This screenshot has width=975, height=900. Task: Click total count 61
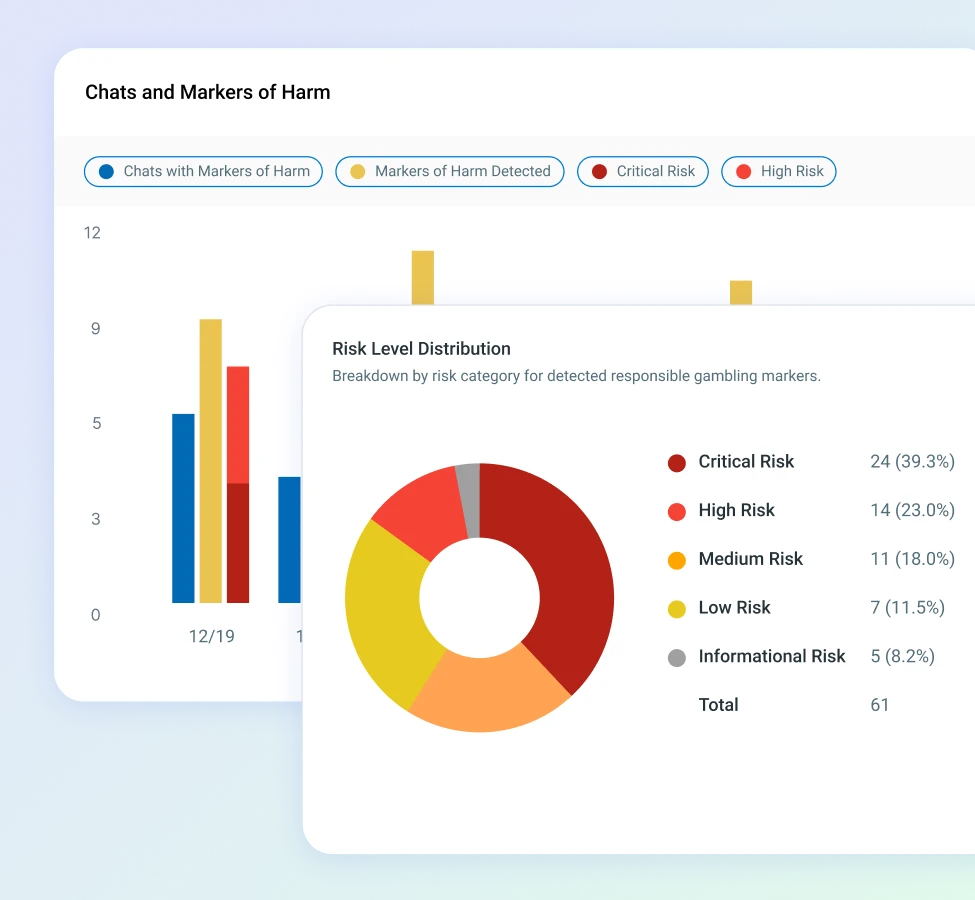coord(879,705)
